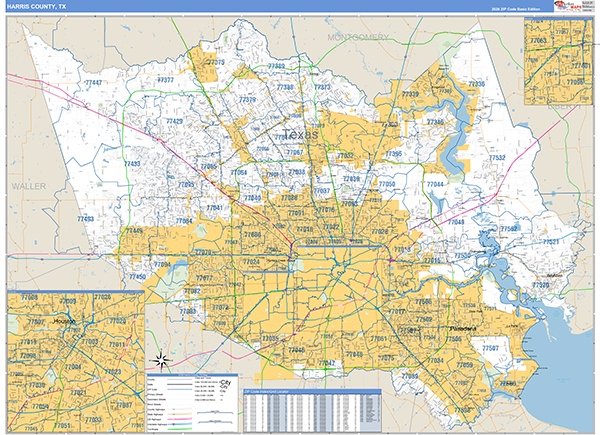Click ZIP code label 77088
Image resolution: width=600 pixels, height=435 pixels.
(x=289, y=198)
